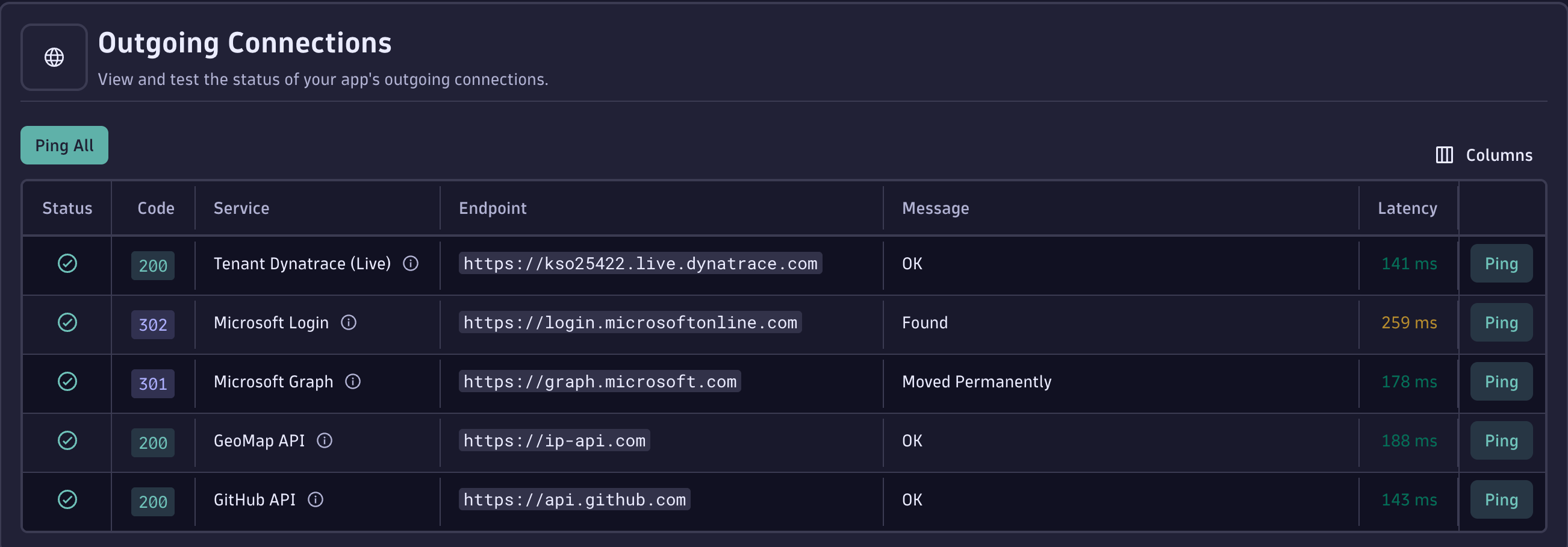Click the Service column header
Screen dimensions: 1568x547
[x=241, y=208]
